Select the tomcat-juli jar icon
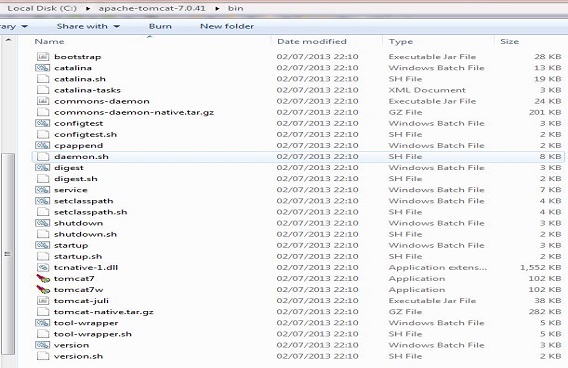 (x=43, y=301)
